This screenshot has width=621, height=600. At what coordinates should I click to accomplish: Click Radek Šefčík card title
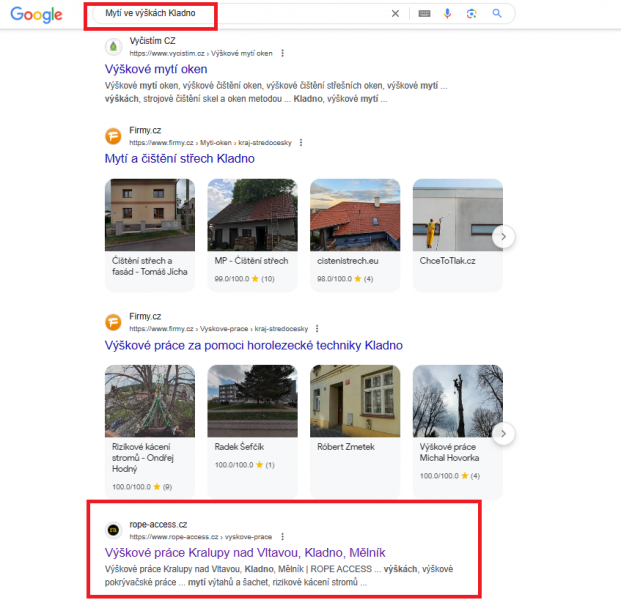(239, 447)
